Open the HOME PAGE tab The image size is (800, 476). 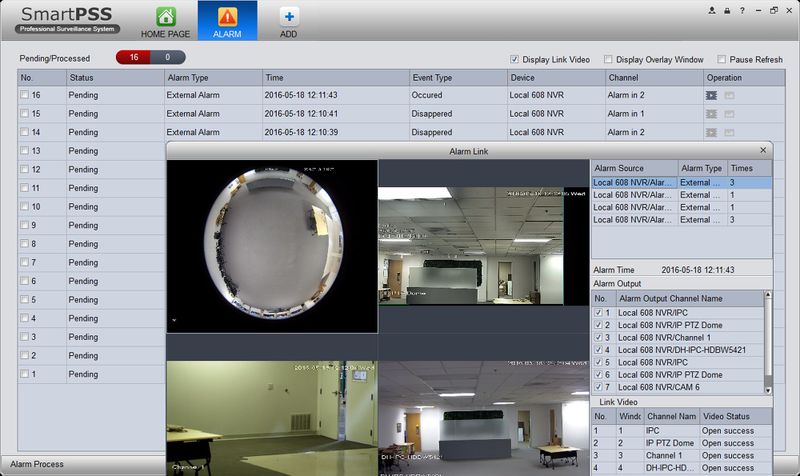tap(165, 21)
